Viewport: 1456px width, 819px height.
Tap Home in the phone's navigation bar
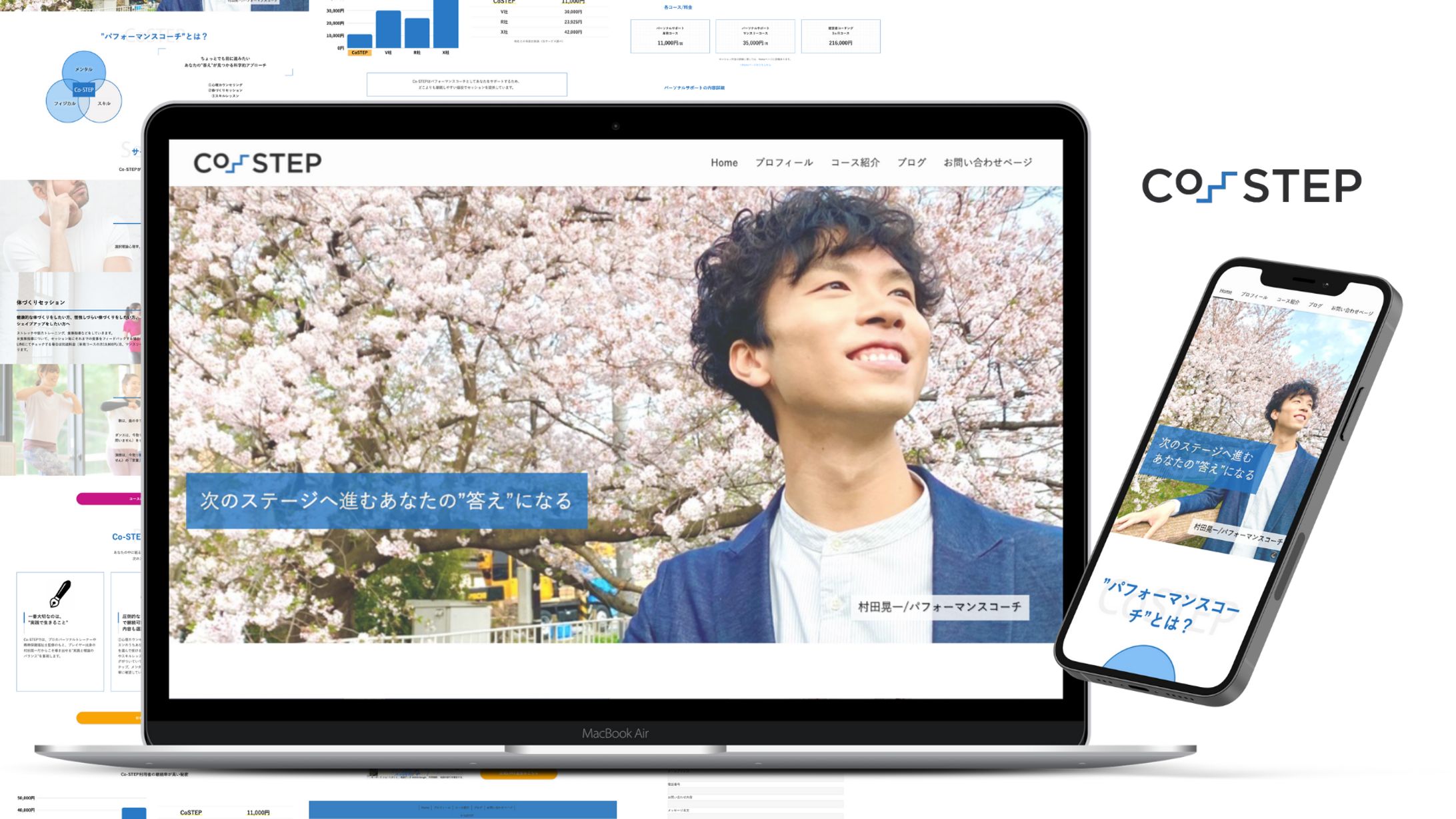1225,292
